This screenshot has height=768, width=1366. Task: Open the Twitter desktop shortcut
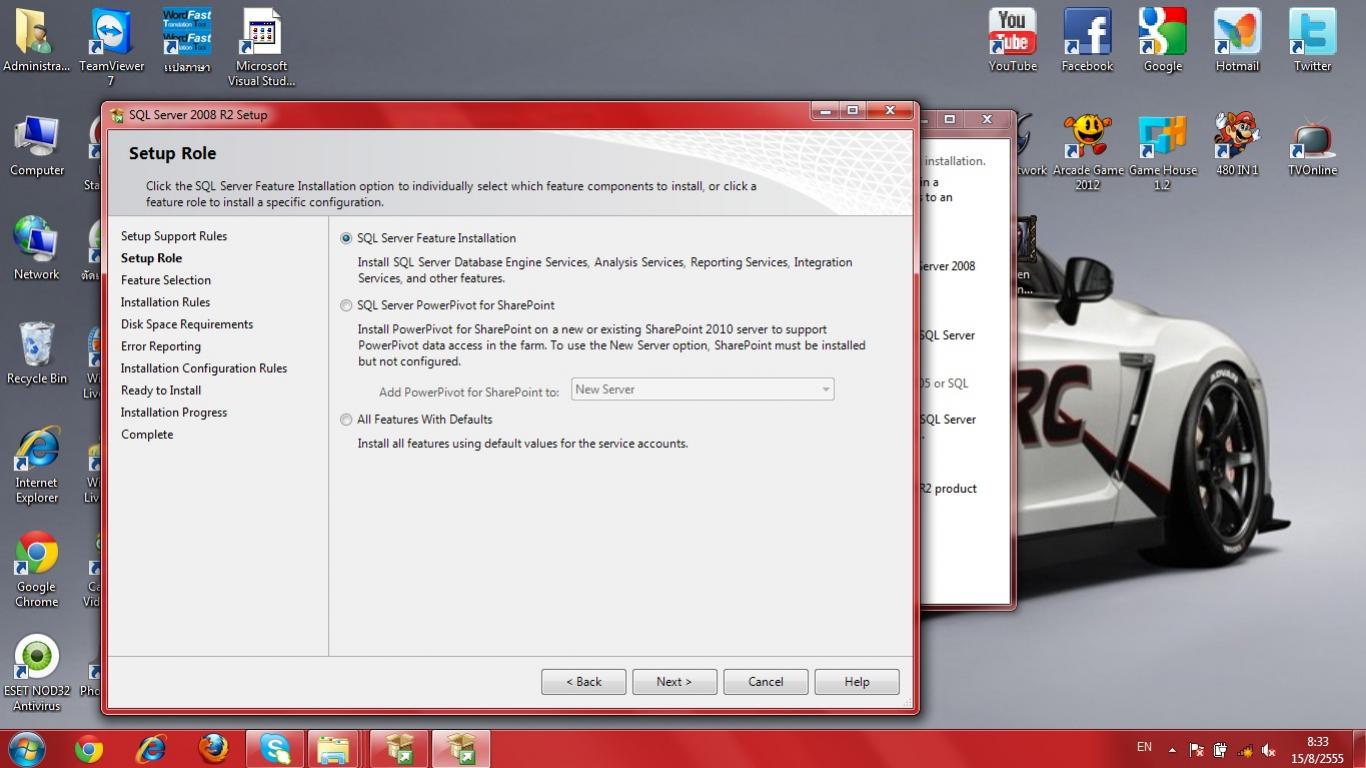1312,40
